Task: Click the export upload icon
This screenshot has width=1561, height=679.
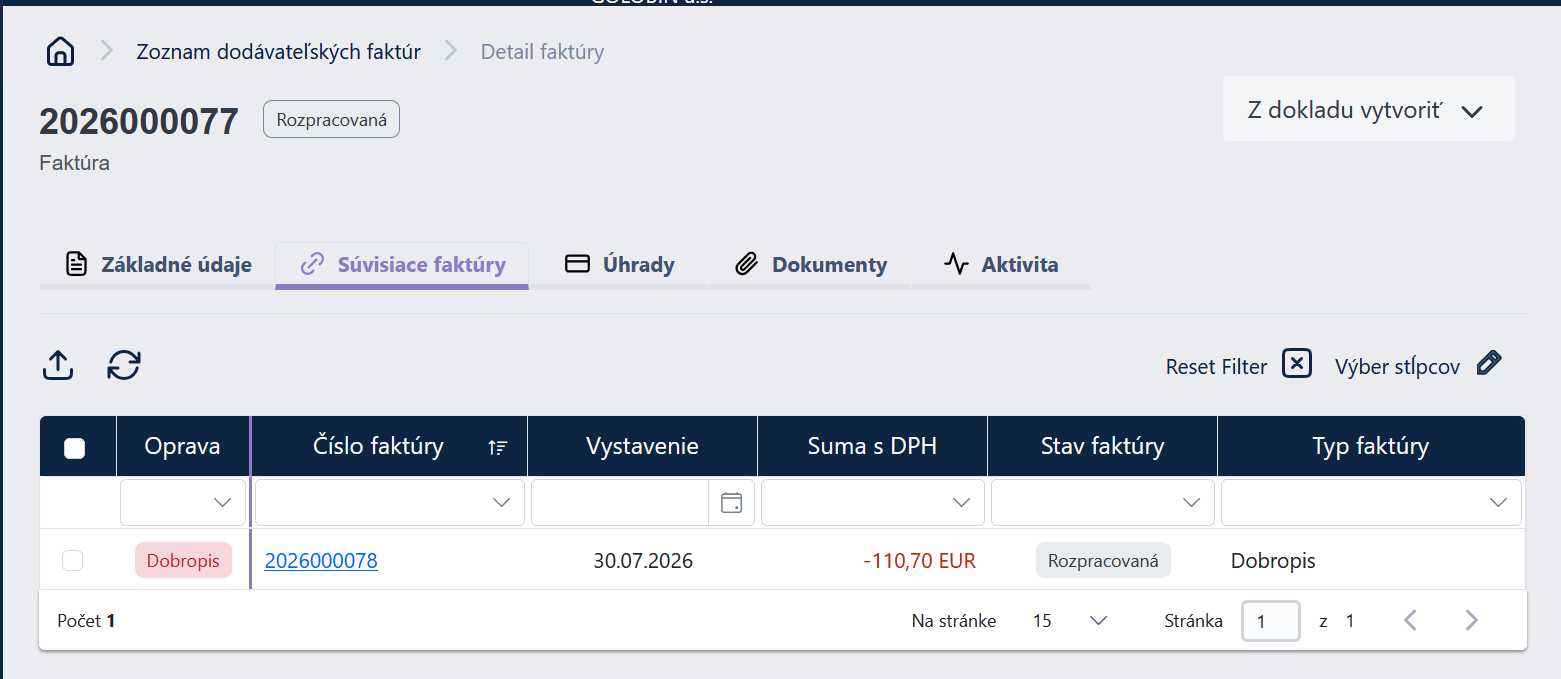Action: click(x=58, y=365)
